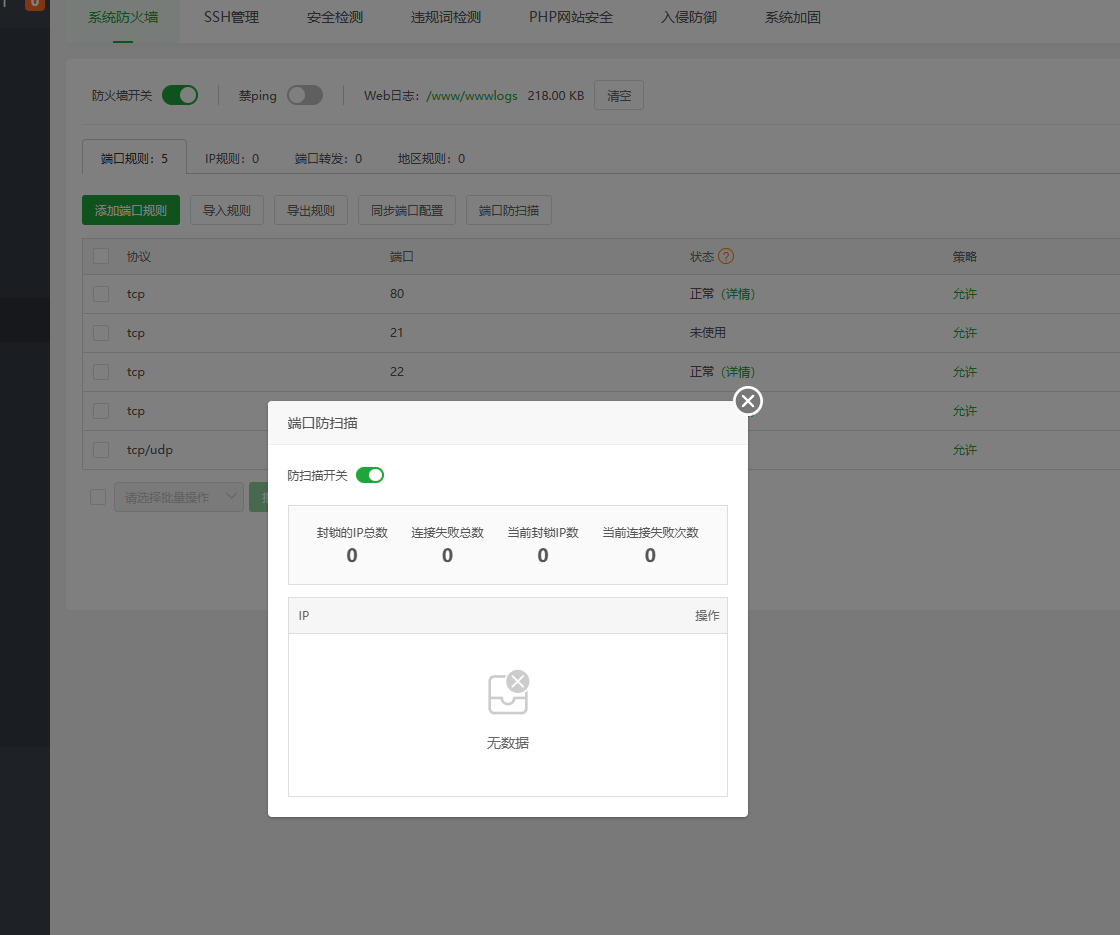
Task: Open the /www/wwwlogs path link
Action: [471, 96]
